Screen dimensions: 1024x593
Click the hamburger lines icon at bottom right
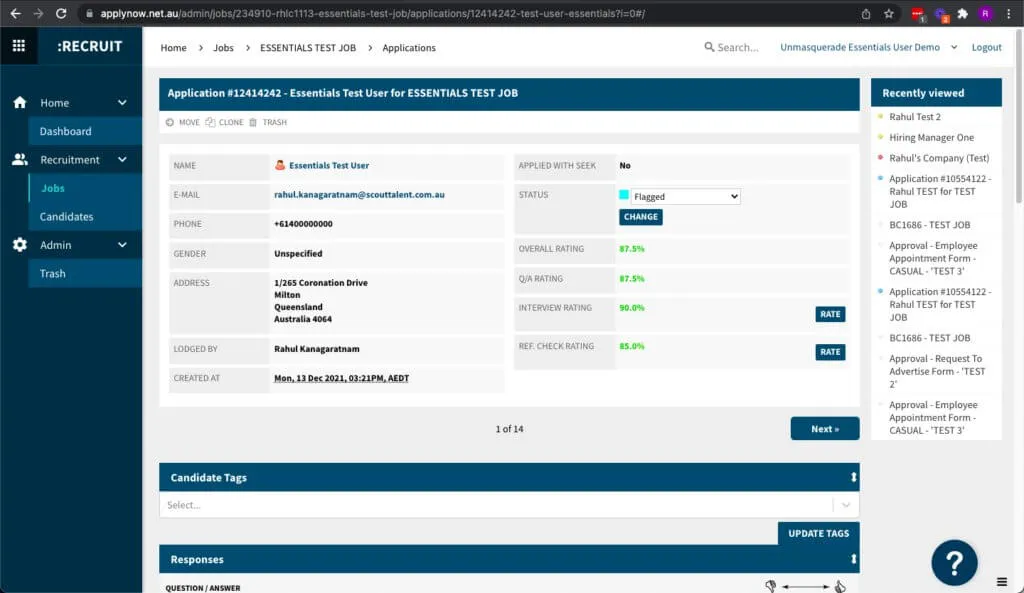(1002, 582)
